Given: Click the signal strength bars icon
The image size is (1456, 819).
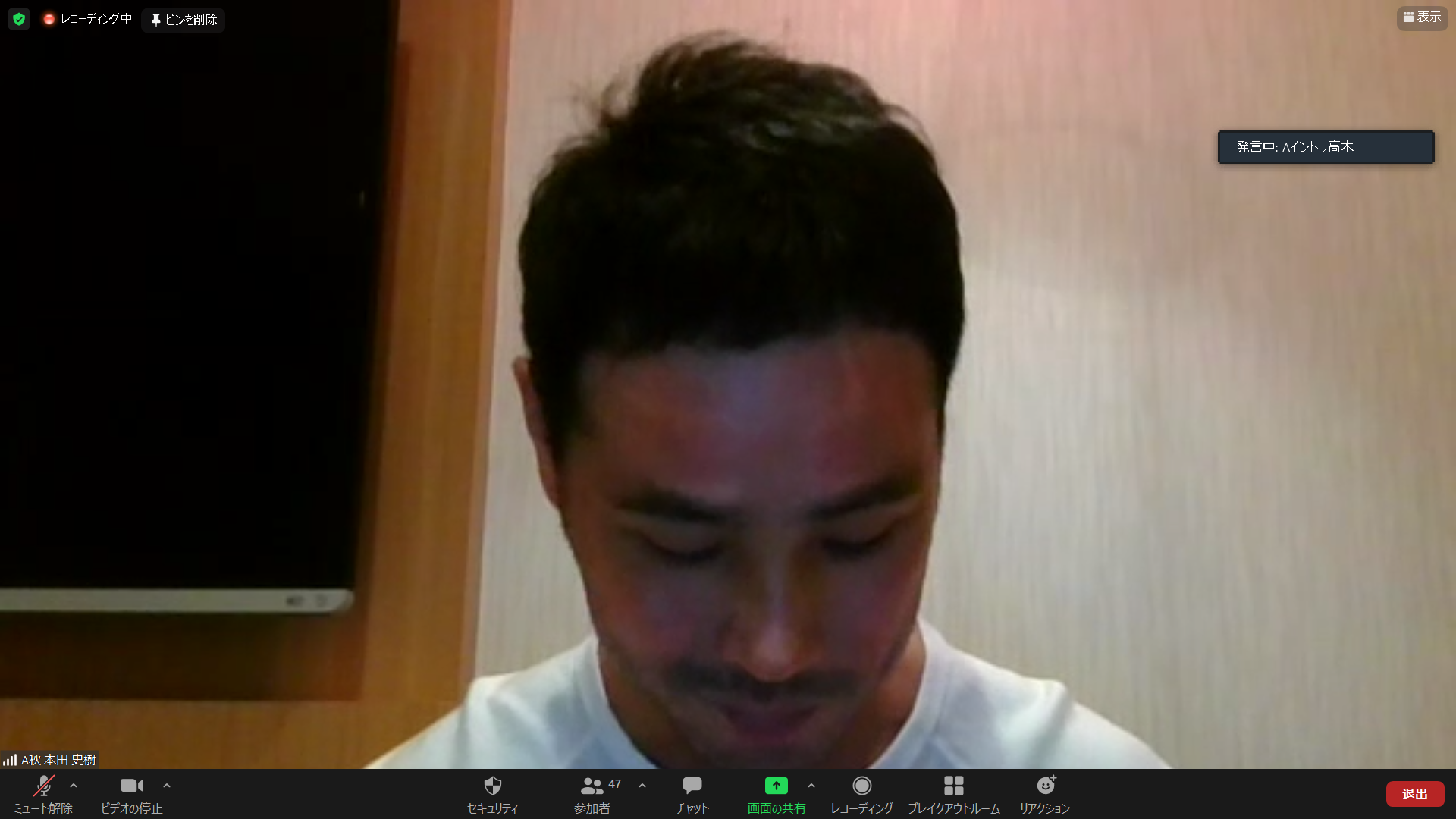Looking at the screenshot, I should click(10, 760).
